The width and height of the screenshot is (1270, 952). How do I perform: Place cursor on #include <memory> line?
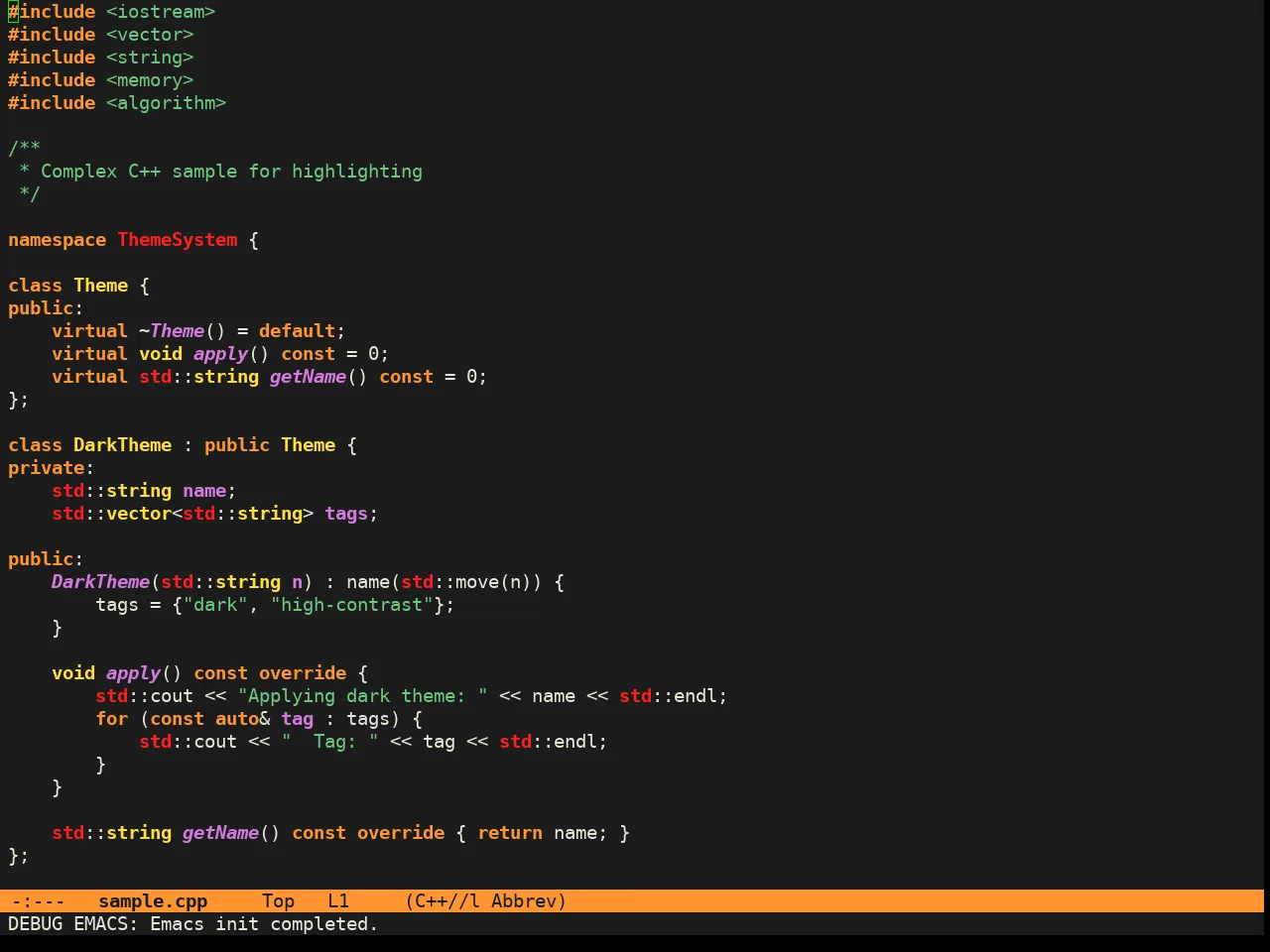[101, 80]
